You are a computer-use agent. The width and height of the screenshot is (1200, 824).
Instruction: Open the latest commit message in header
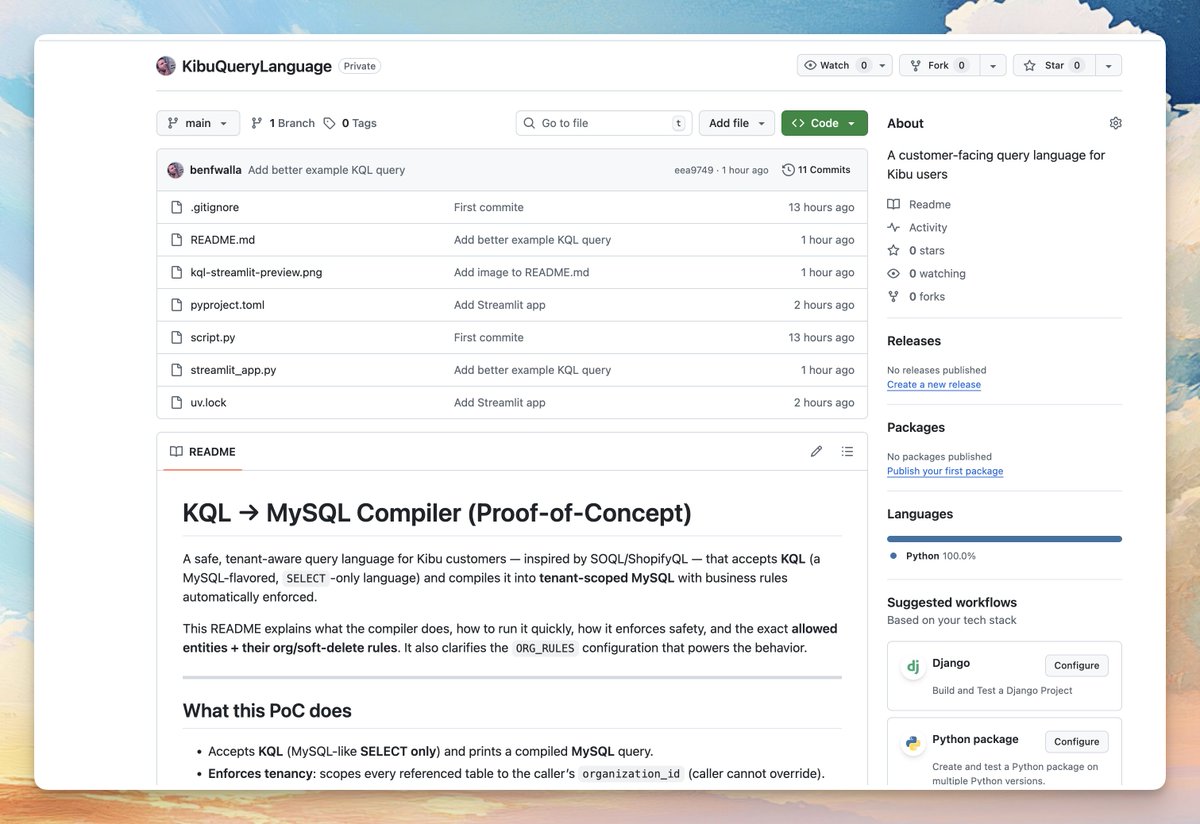[327, 170]
